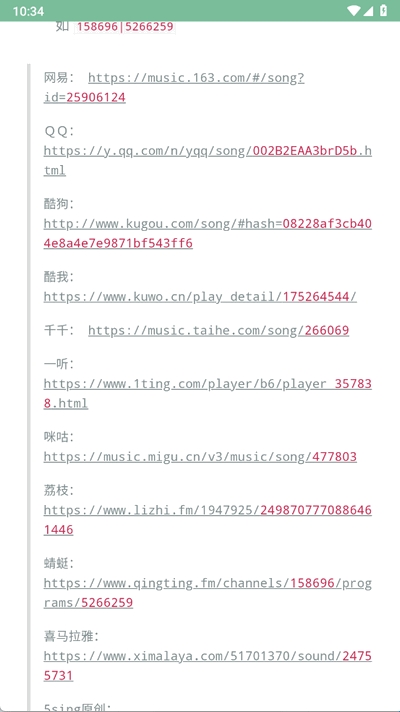400x712 pixels.
Task: Tap the 5sing原创 label at the bottom
Action: click(x=77, y=707)
